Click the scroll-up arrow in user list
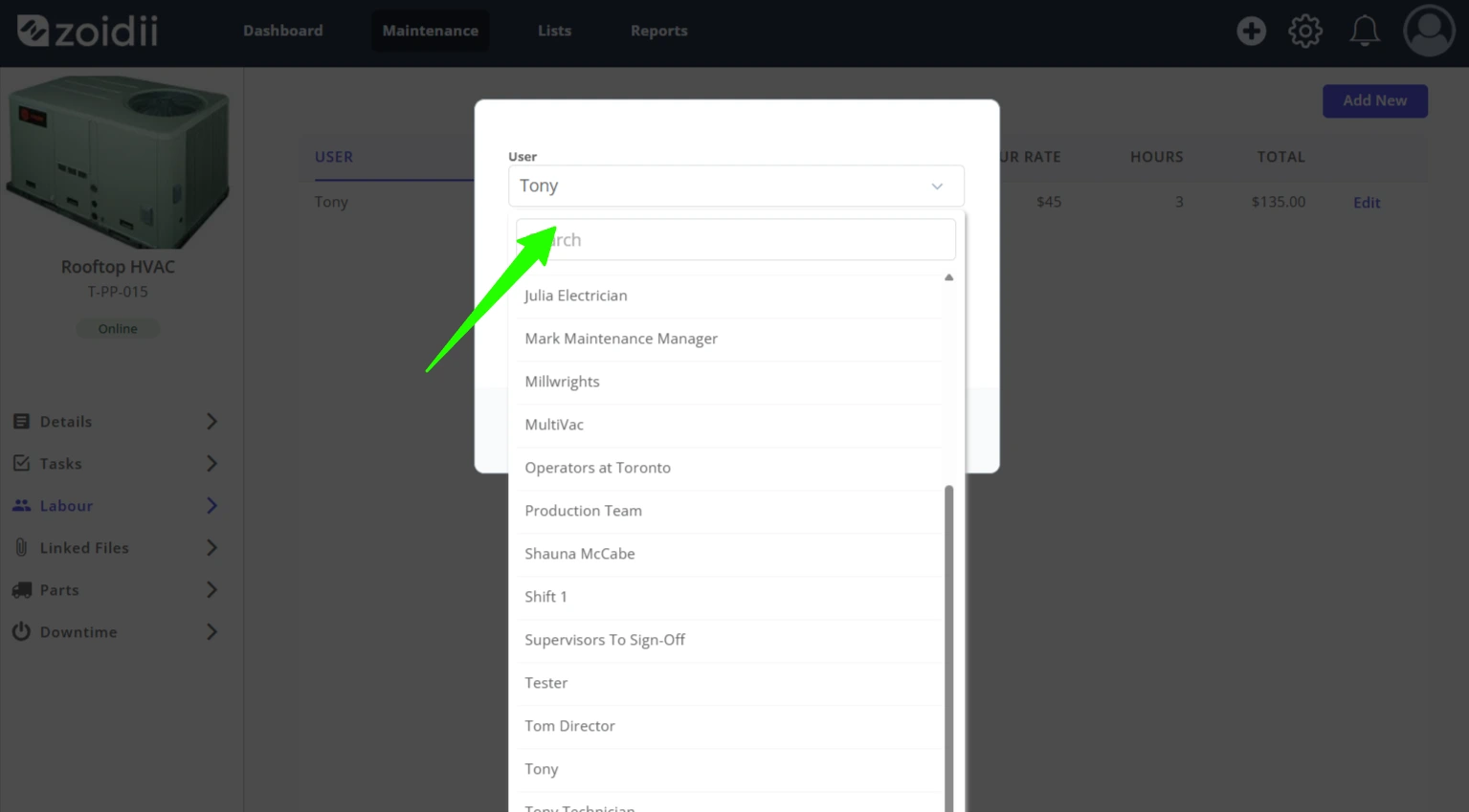The height and width of the screenshot is (812, 1469). click(x=948, y=277)
